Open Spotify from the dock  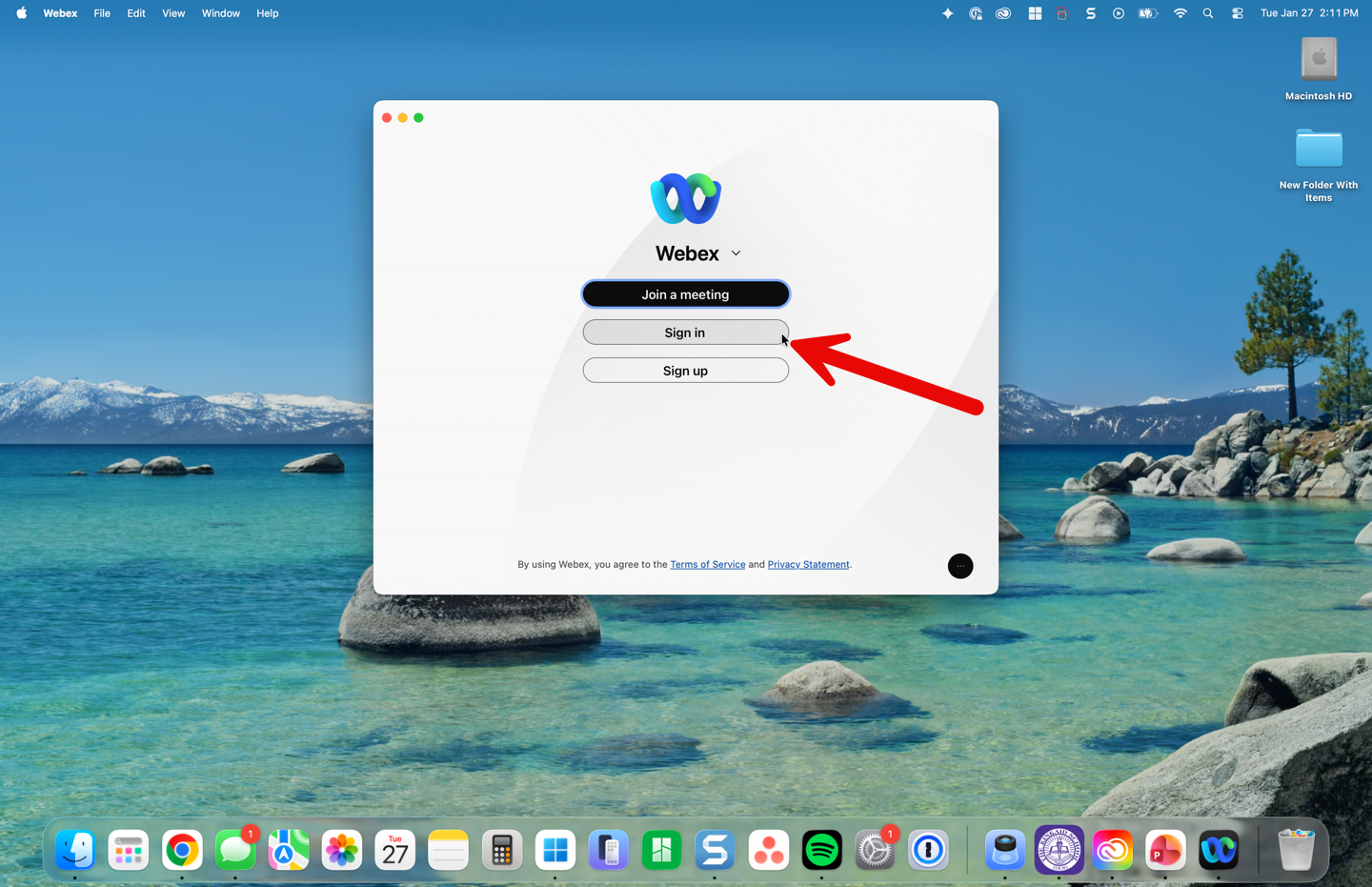[x=822, y=850]
